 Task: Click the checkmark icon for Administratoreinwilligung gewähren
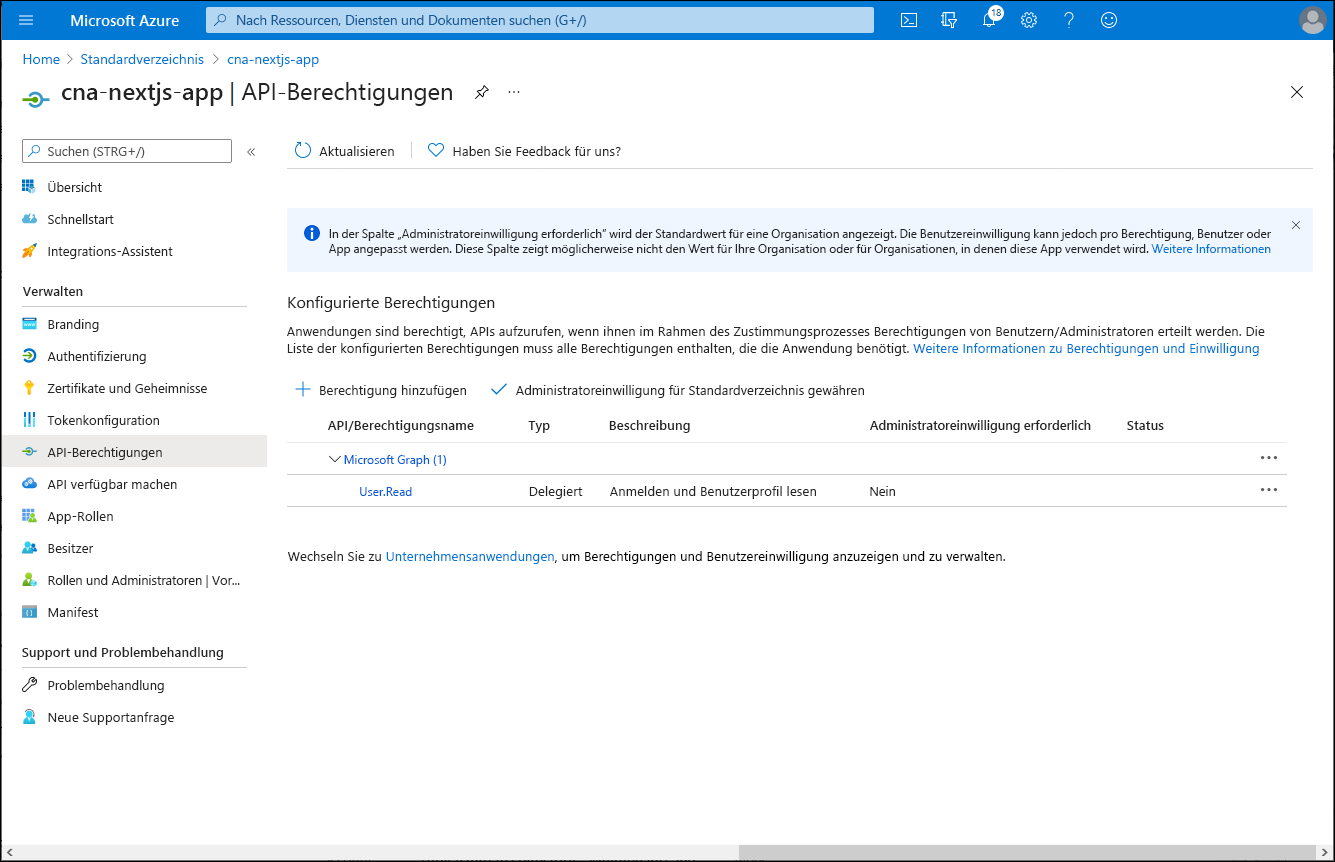point(499,390)
